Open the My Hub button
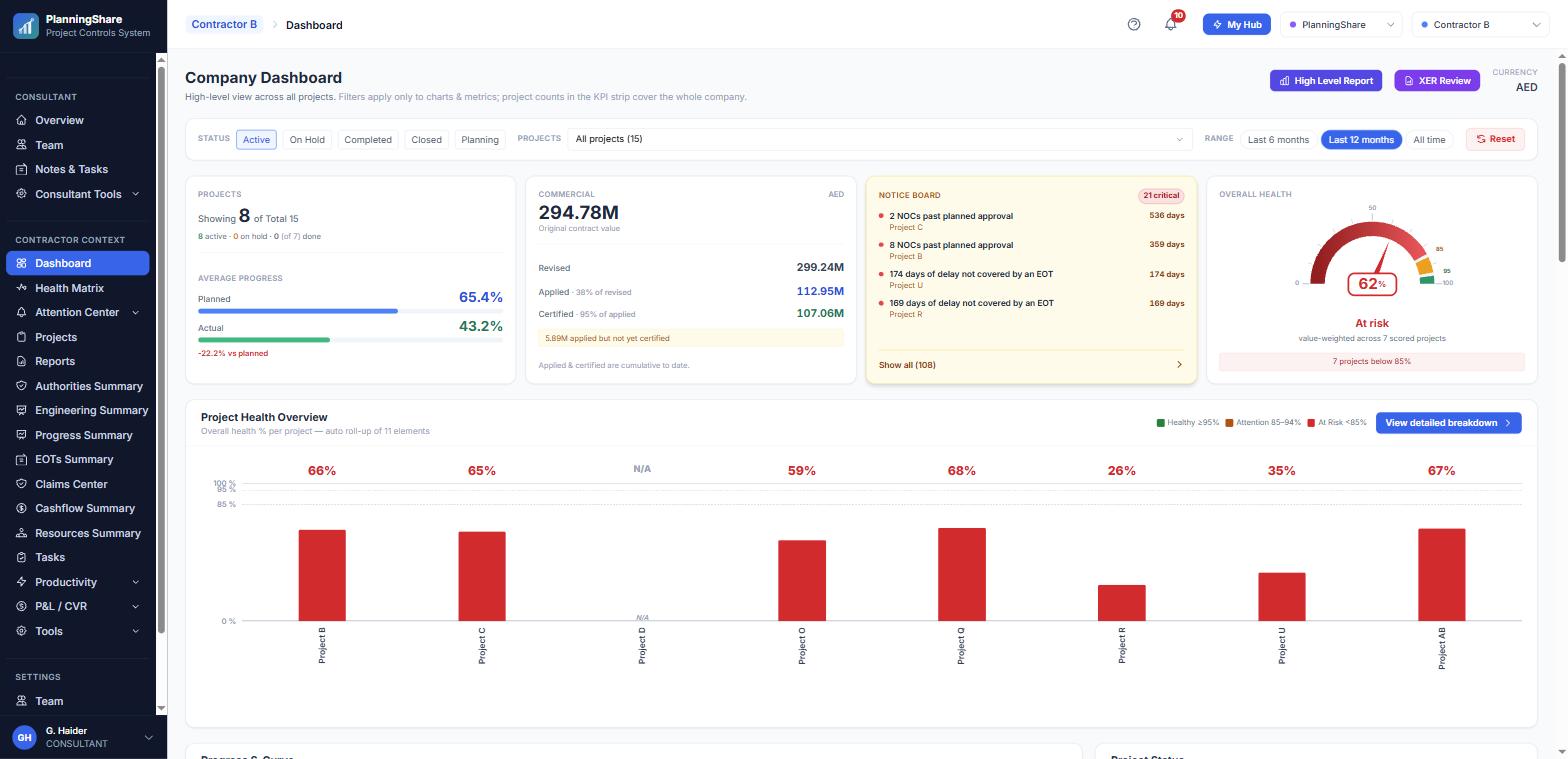Screen dimensions: 1568x759 coord(1236,25)
